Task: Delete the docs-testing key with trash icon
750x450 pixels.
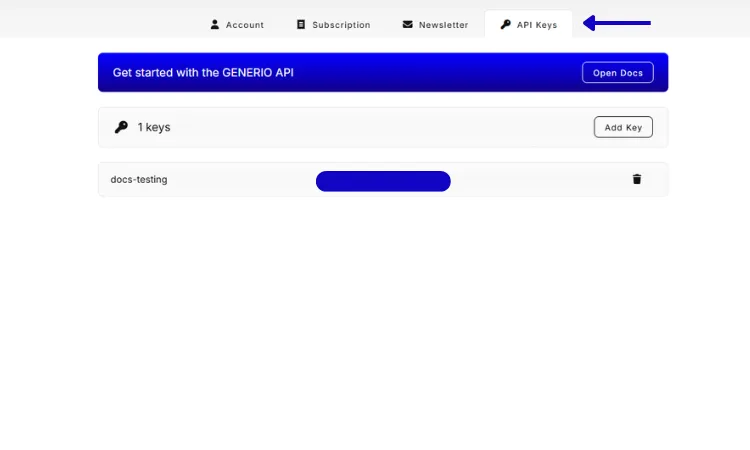Action: coord(637,179)
